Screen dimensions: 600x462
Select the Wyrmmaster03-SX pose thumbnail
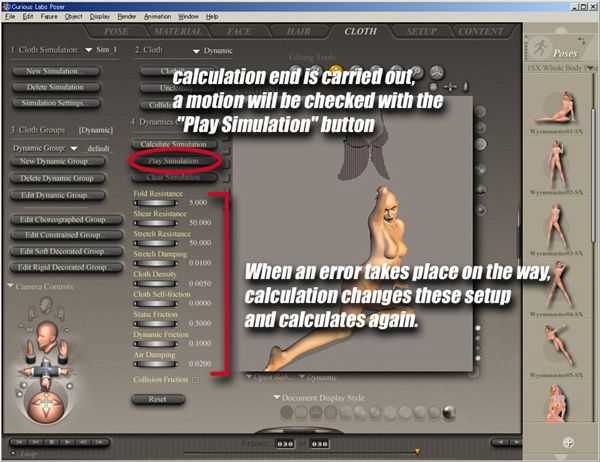click(556, 226)
